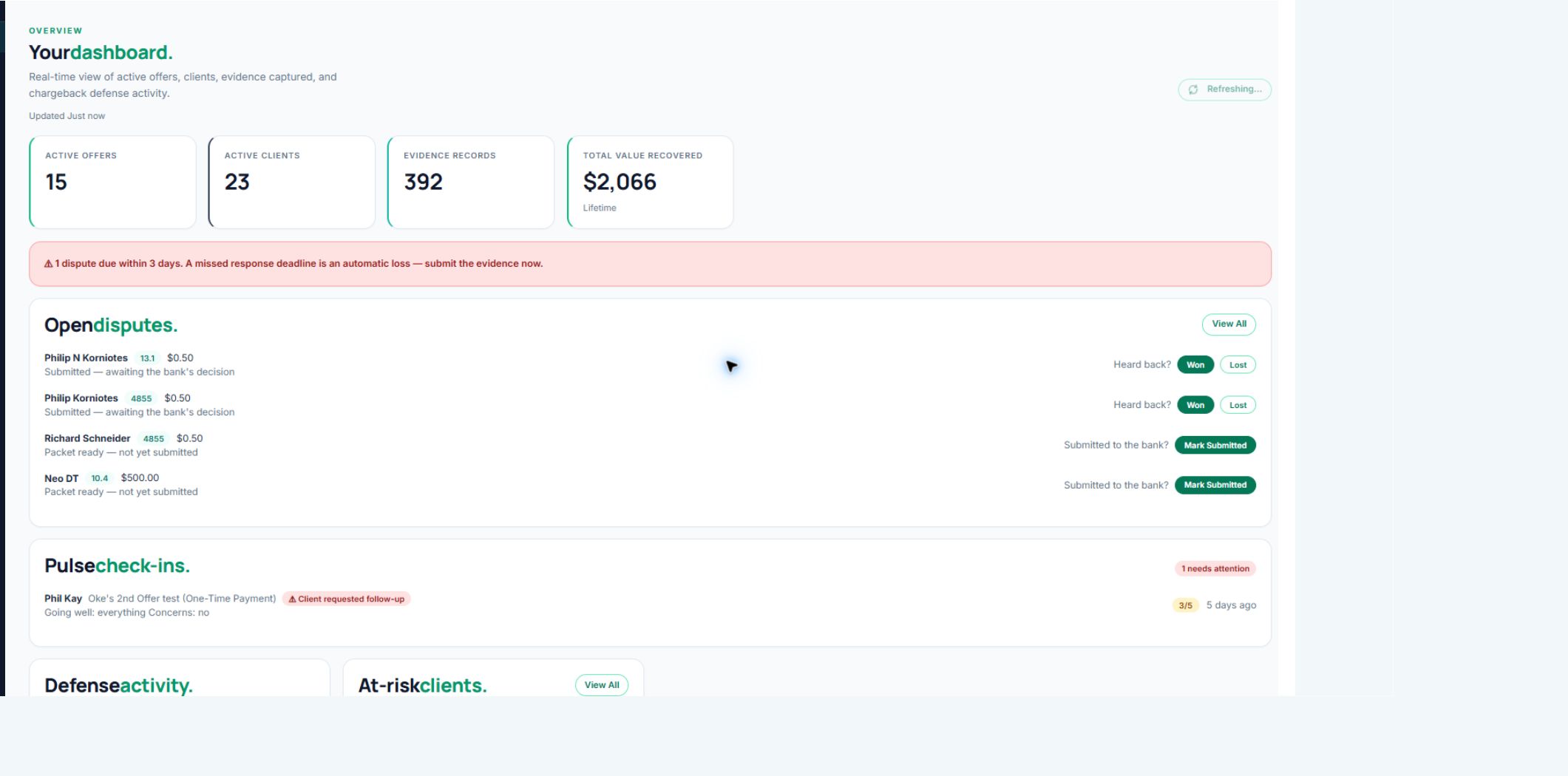Open the Active Clients card
Screen dimensions: 1568x776
(x=291, y=182)
